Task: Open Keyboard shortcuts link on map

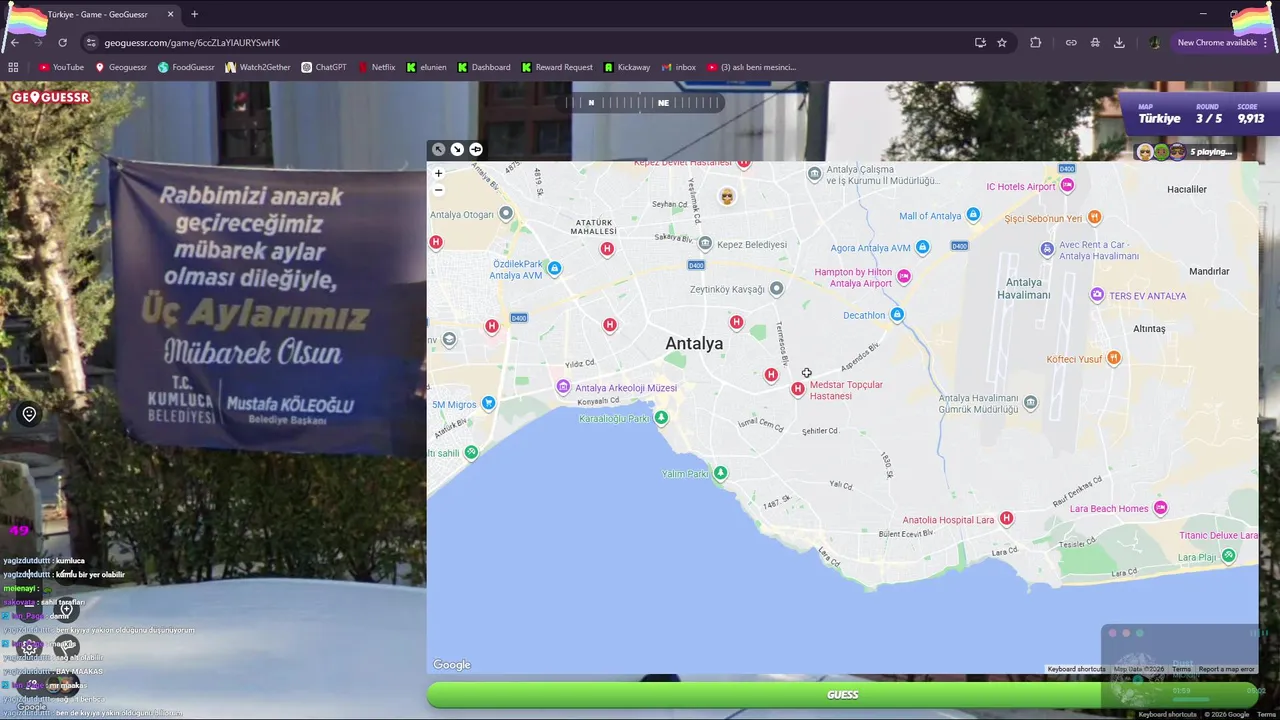Action: click(1076, 669)
